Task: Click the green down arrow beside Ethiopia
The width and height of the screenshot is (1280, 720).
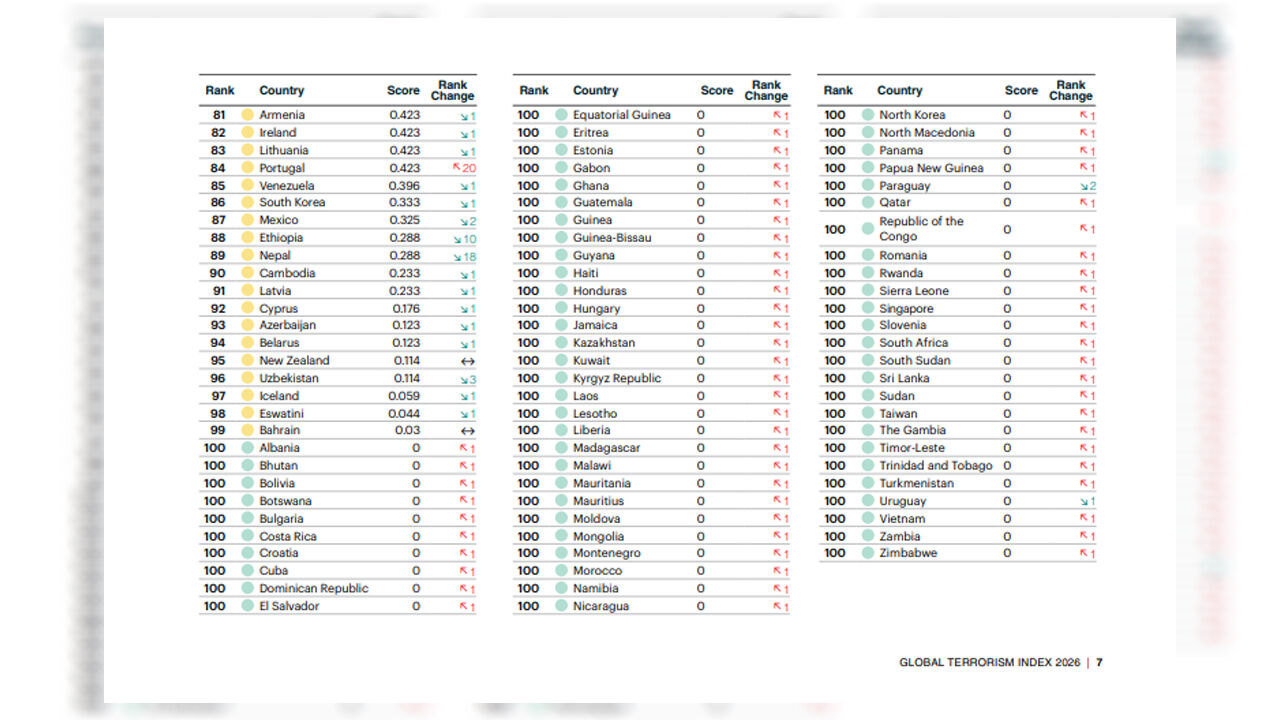Action: click(457, 239)
